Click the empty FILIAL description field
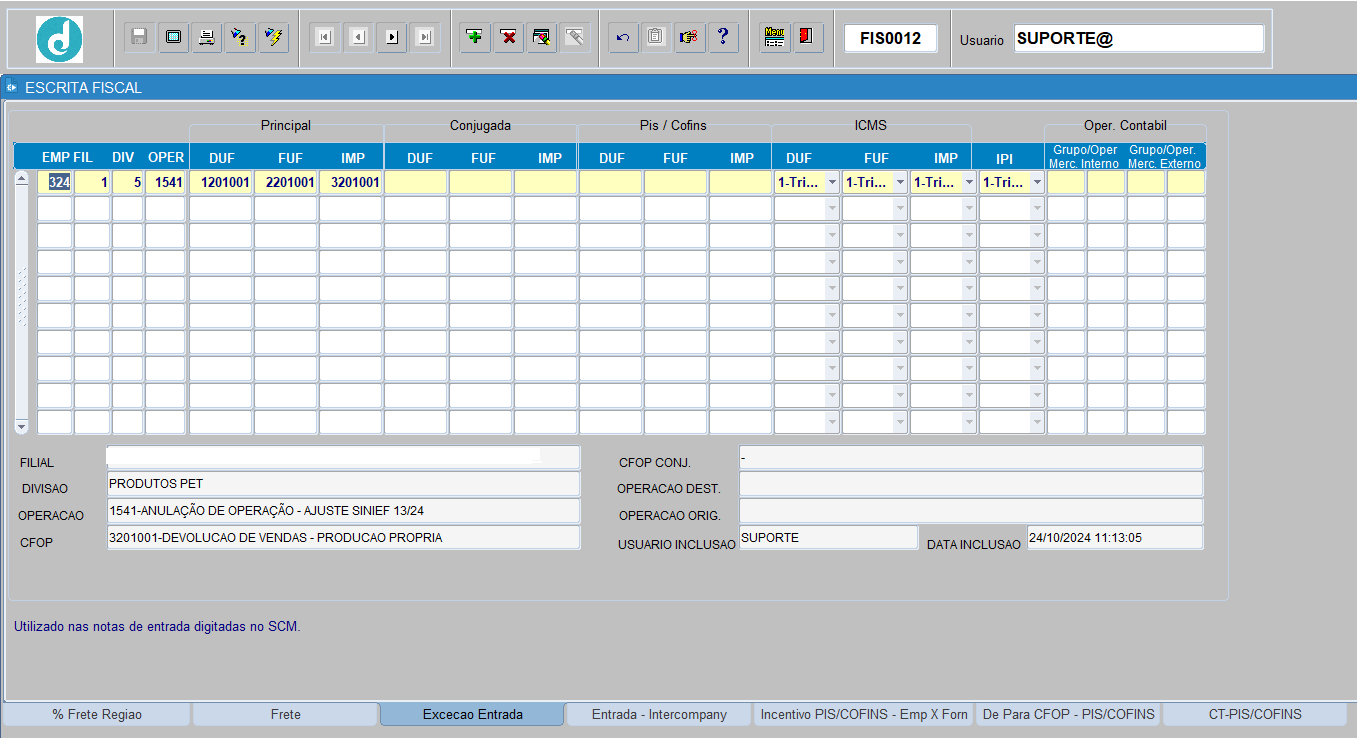The image size is (1357, 738). (343, 457)
